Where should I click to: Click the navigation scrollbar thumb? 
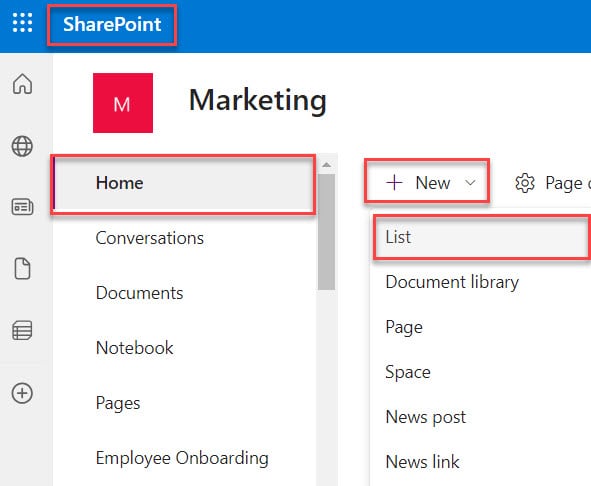point(326,232)
